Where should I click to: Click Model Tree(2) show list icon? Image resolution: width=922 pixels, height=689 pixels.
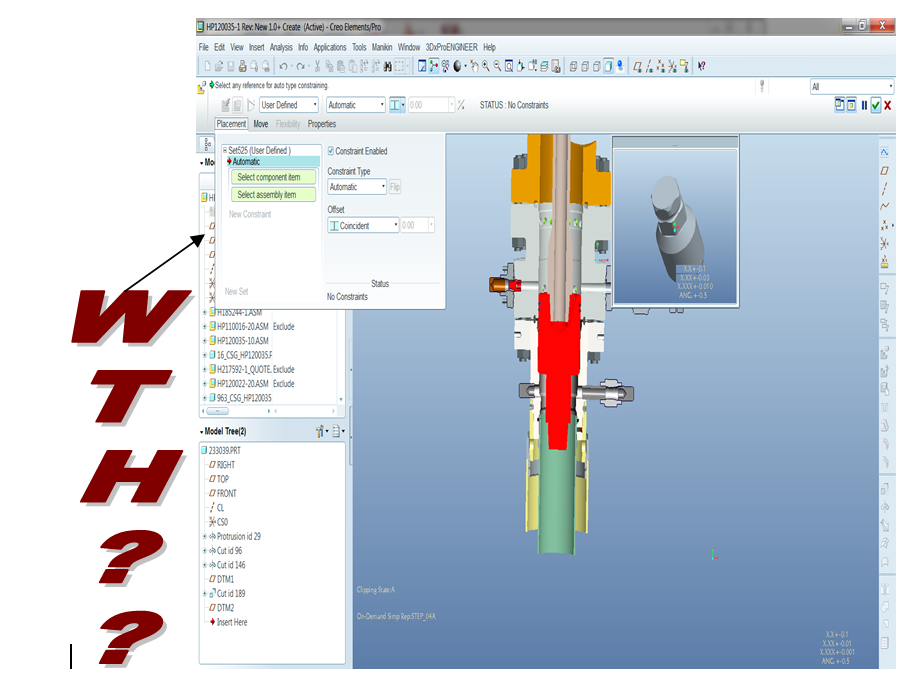tap(338, 432)
